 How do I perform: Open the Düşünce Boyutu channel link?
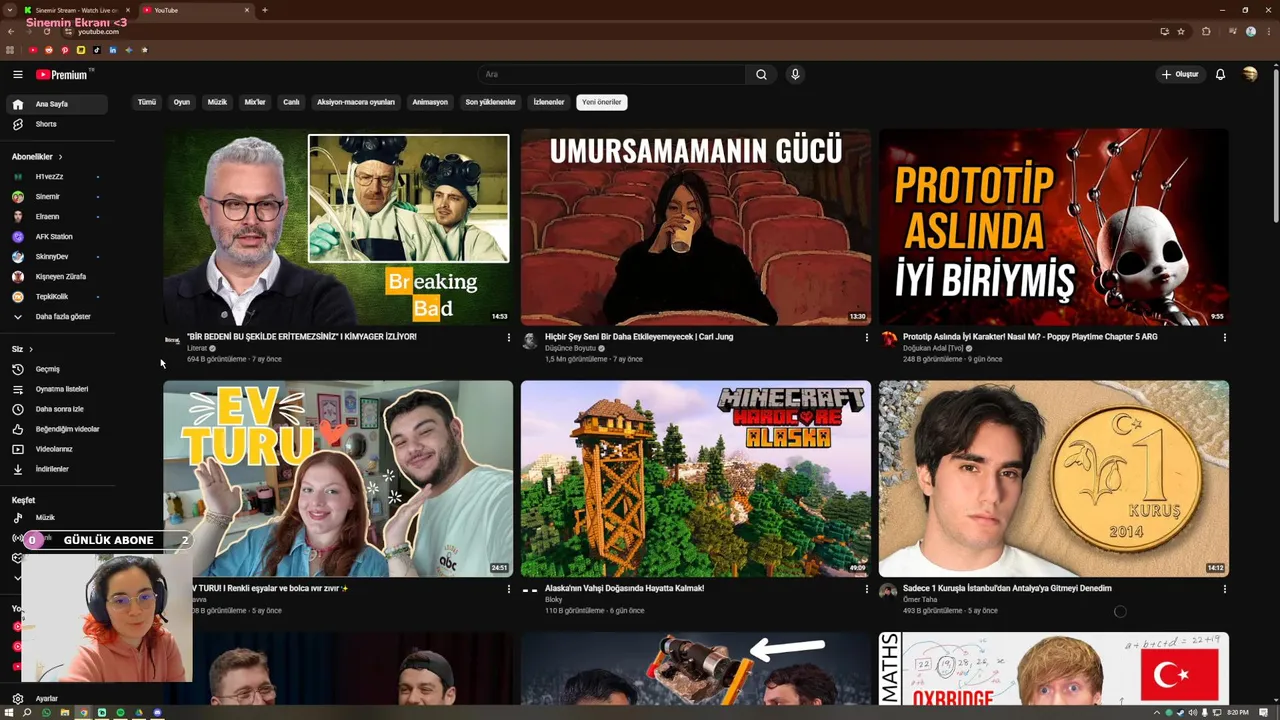[570, 348]
